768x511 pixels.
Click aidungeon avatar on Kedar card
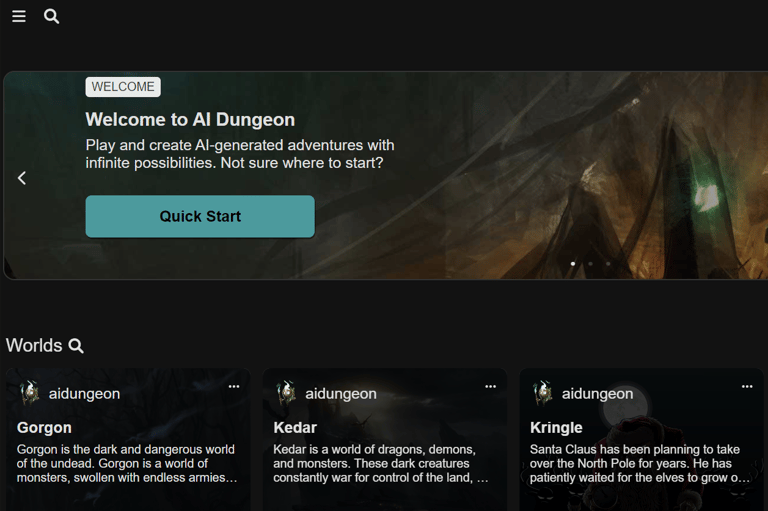(286, 393)
